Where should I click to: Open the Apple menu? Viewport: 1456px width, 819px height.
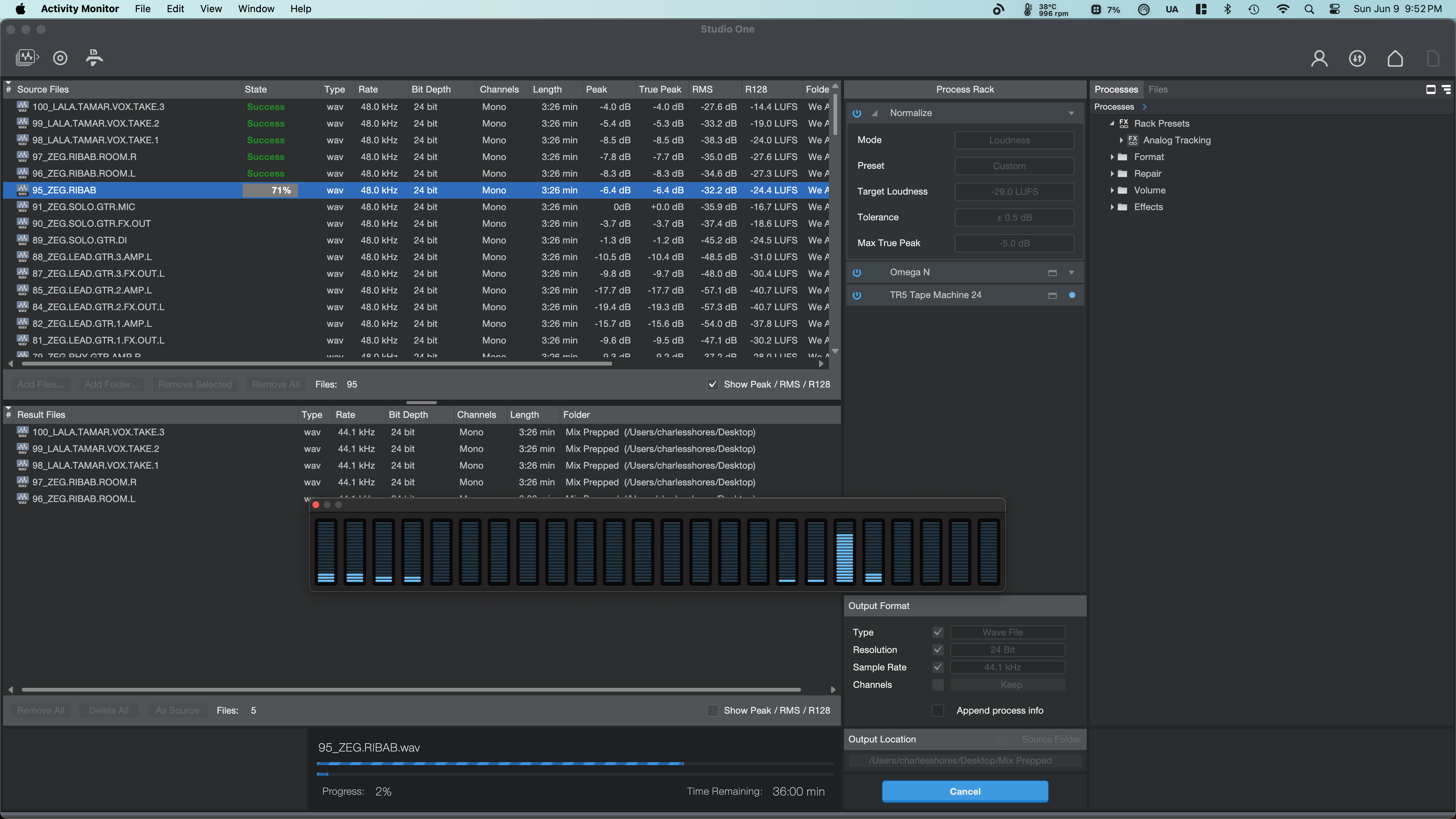coord(20,8)
